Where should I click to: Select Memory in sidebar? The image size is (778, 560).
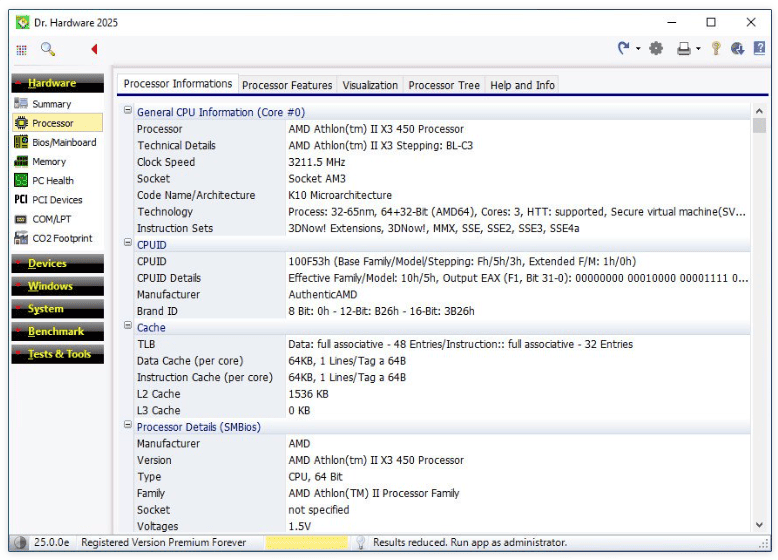49,162
